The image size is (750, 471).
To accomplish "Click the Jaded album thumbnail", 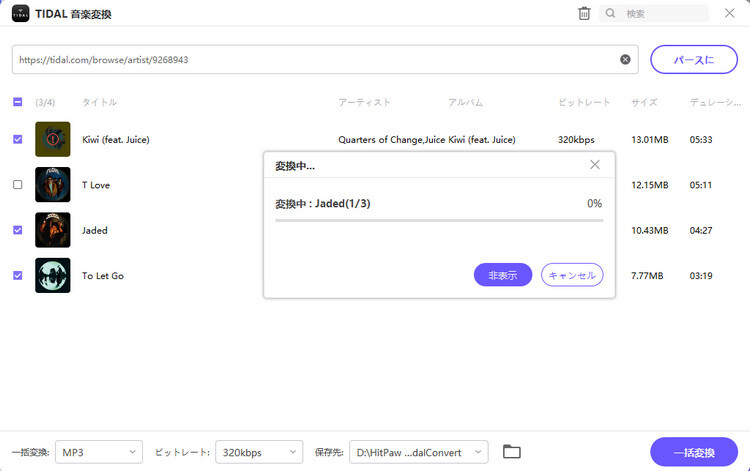I will 53,230.
